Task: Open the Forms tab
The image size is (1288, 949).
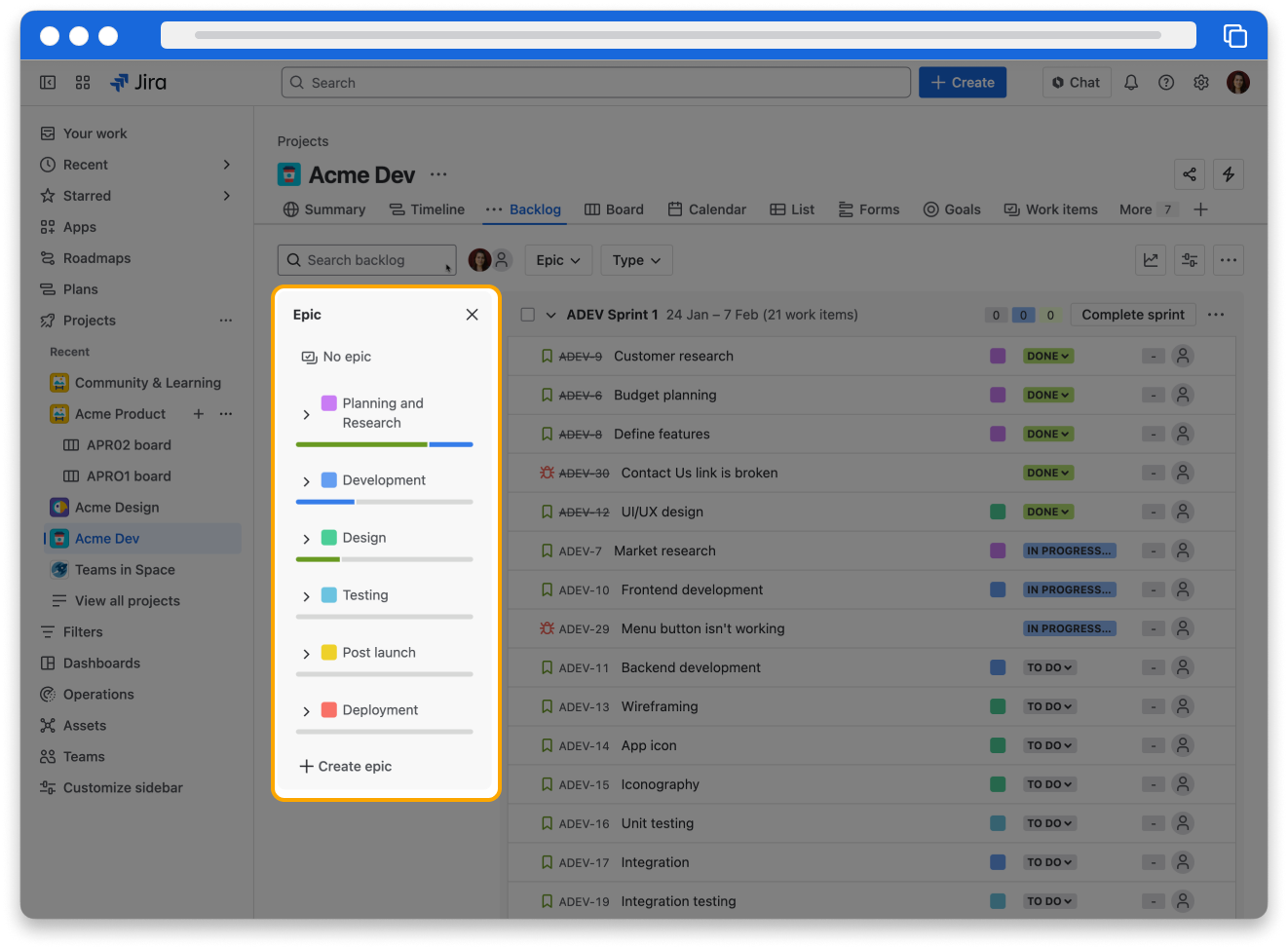Action: (869, 209)
